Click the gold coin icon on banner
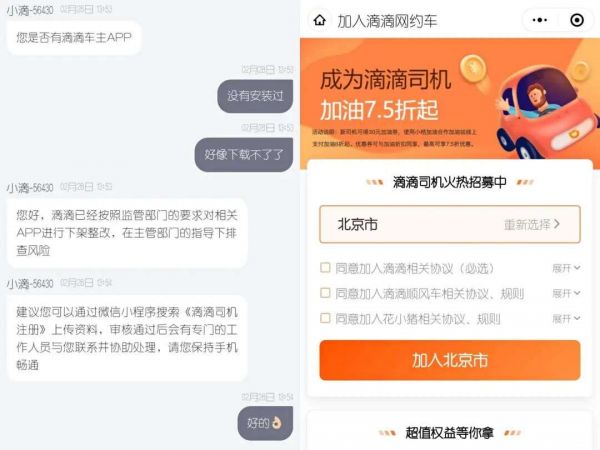The image size is (600, 450). [x=473, y=68]
